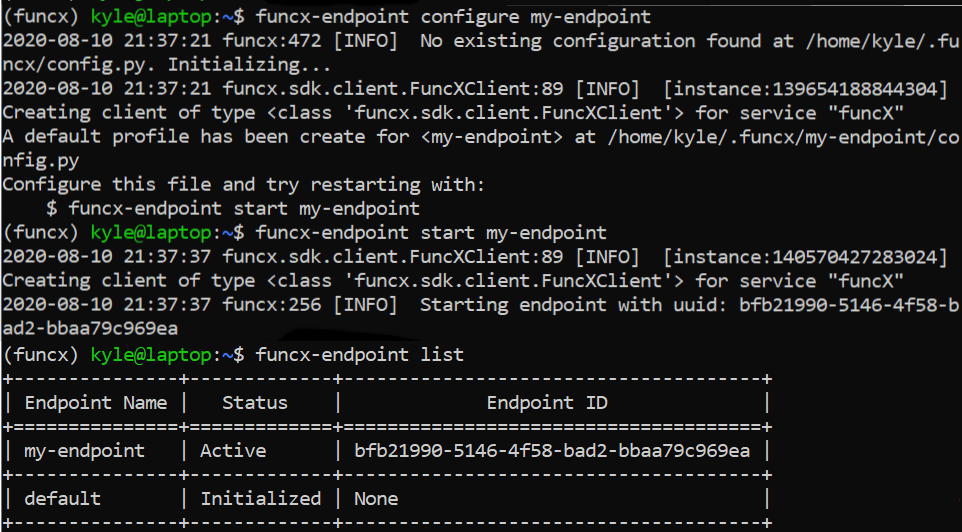Click the 'funcx-endpoint configure my-endpoint' command text
Viewport: 962px width, 532px height.
pos(453,17)
